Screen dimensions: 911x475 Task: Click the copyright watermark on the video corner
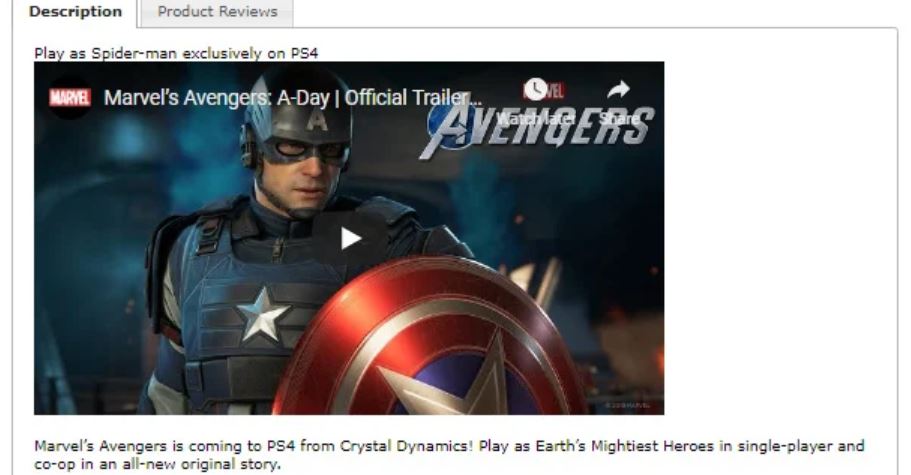[x=627, y=405]
